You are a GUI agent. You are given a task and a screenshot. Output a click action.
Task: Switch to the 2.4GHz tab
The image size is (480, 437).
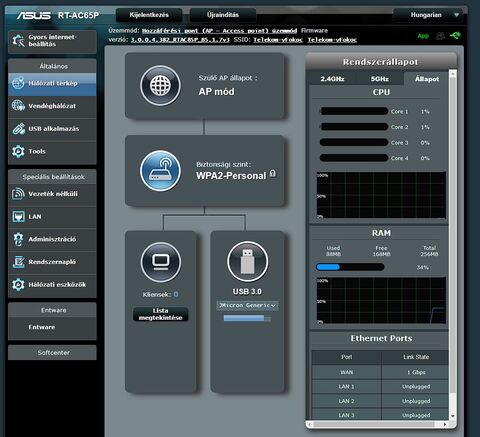(332, 79)
